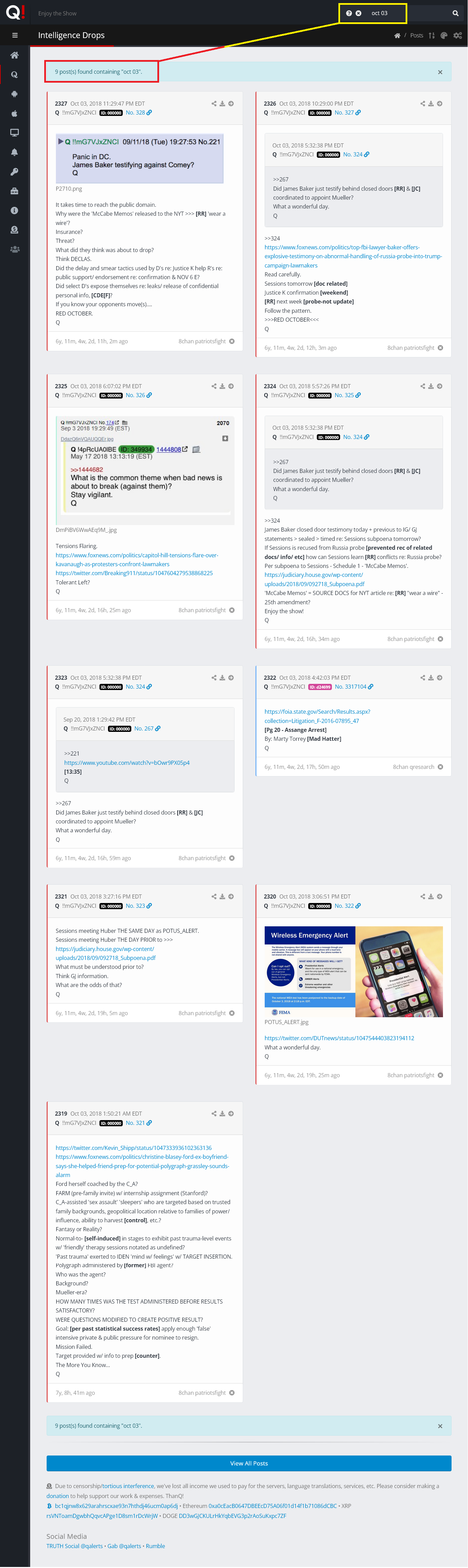Toggle post sort order icon
Image resolution: width=468 pixels, height=1568 pixels.
[431, 35]
